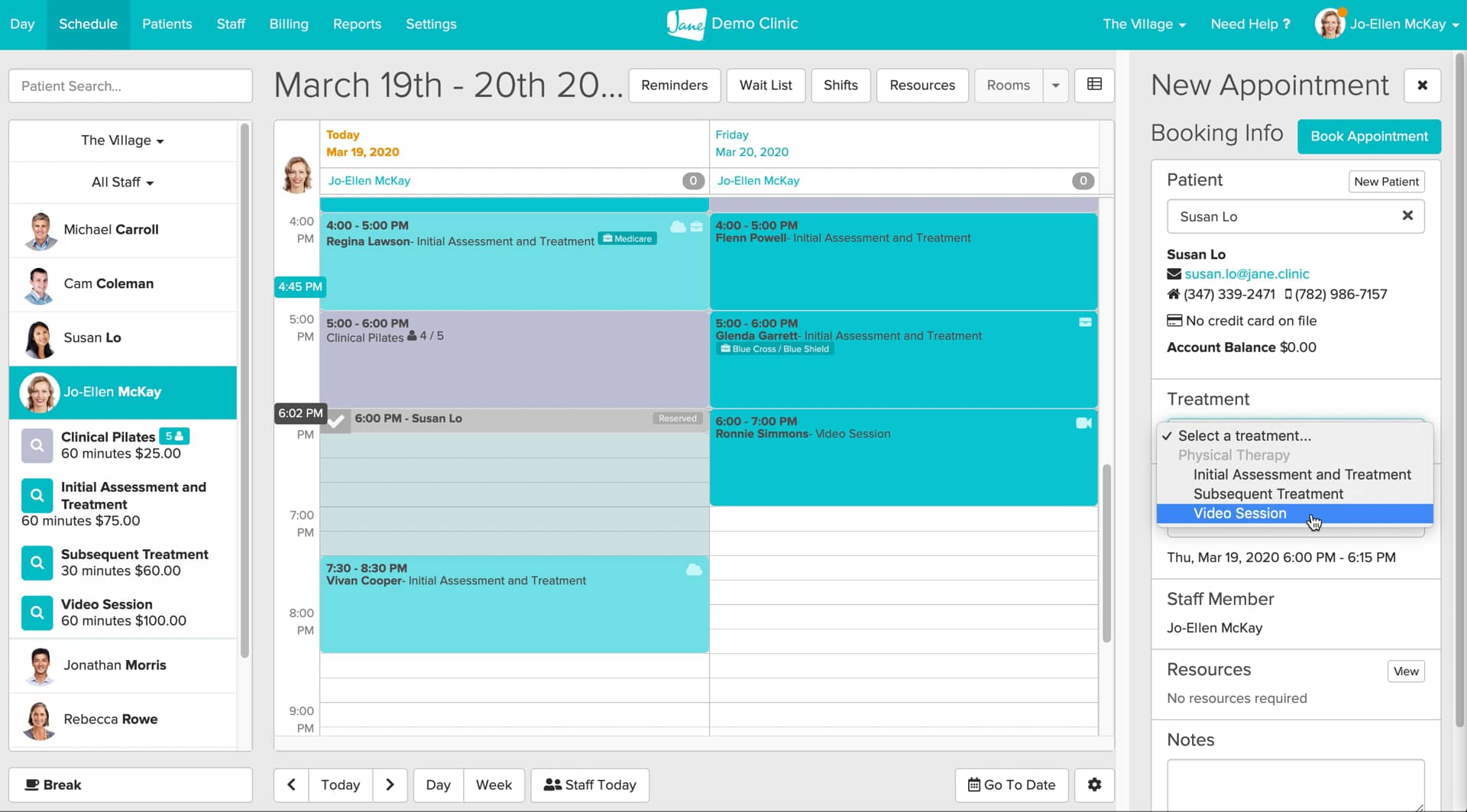
Task: Toggle the Wait List display
Action: pos(766,85)
